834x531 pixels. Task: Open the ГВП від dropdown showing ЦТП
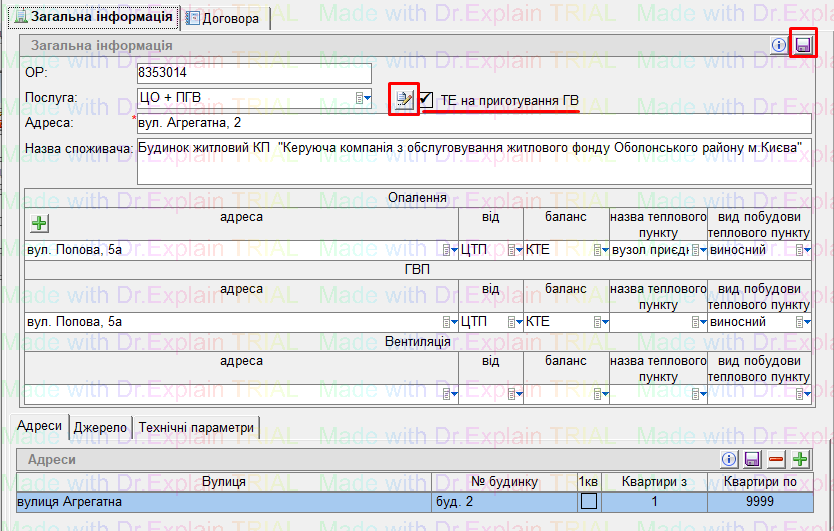(x=514, y=322)
